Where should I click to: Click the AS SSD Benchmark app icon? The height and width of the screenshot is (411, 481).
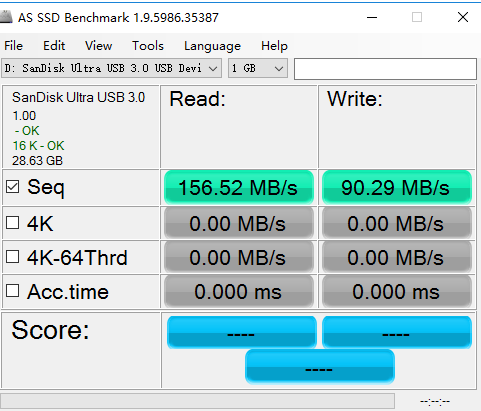pyautogui.click(x=5, y=17)
